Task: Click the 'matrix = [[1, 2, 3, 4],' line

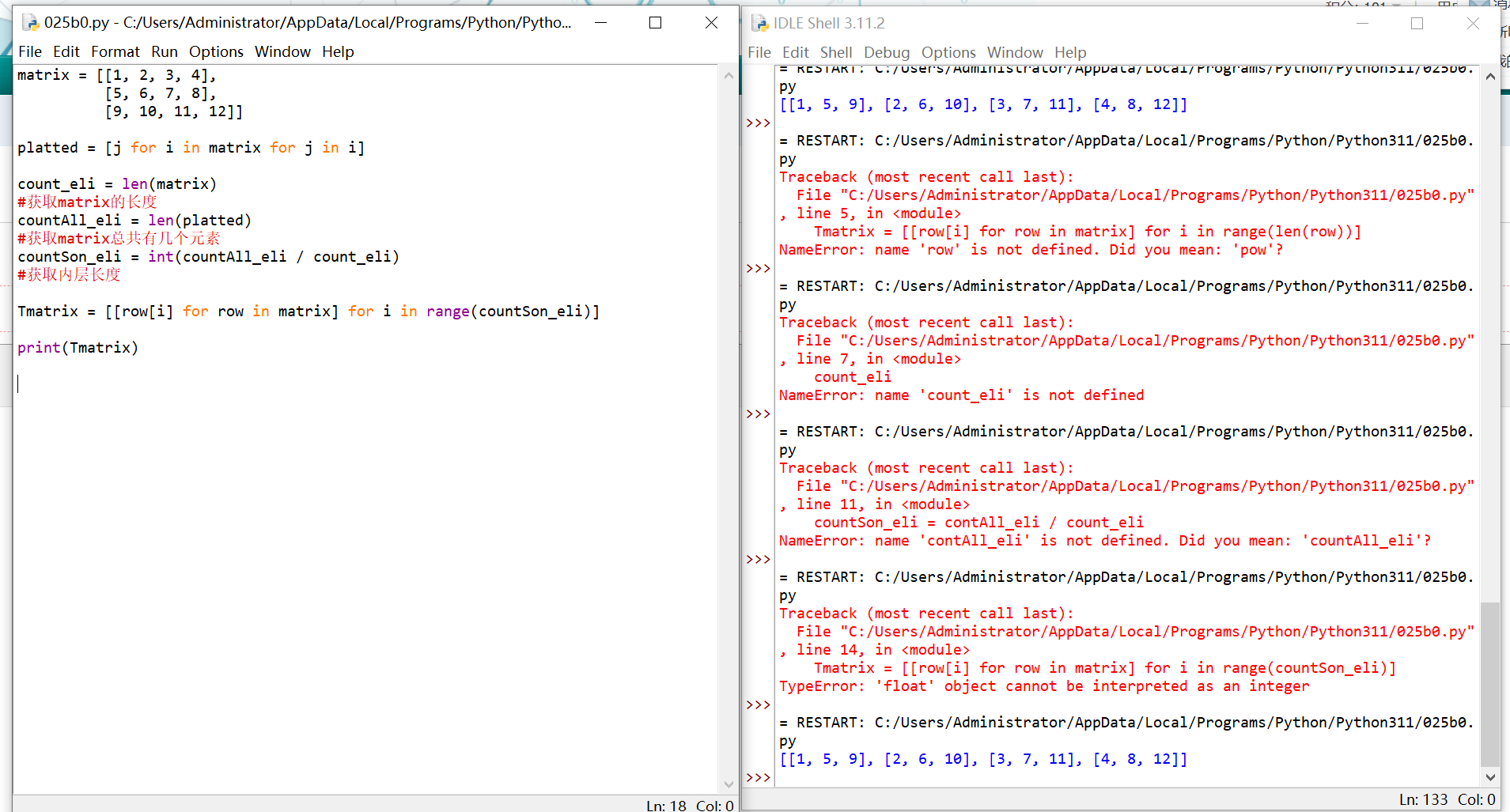Action: 116,74
